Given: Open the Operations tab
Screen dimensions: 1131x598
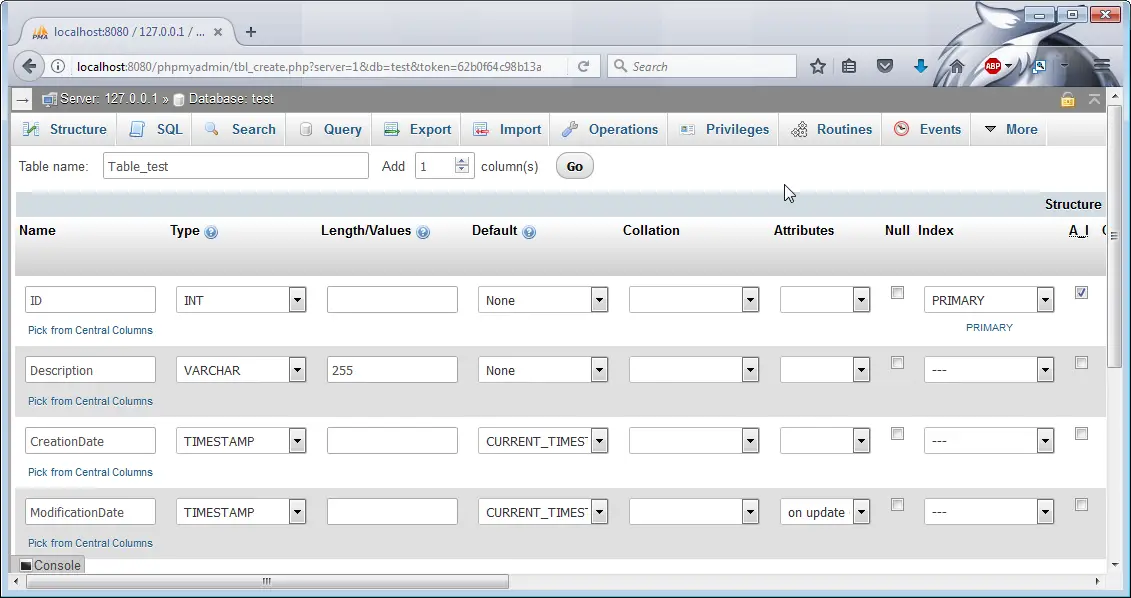Looking at the screenshot, I should point(609,129).
